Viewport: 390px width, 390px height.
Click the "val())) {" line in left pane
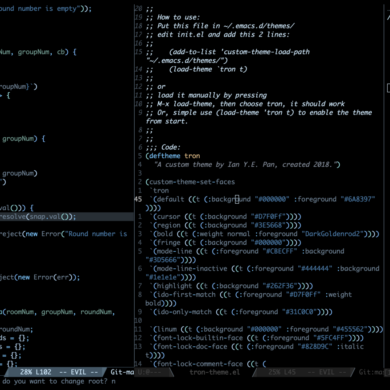click(x=17, y=208)
